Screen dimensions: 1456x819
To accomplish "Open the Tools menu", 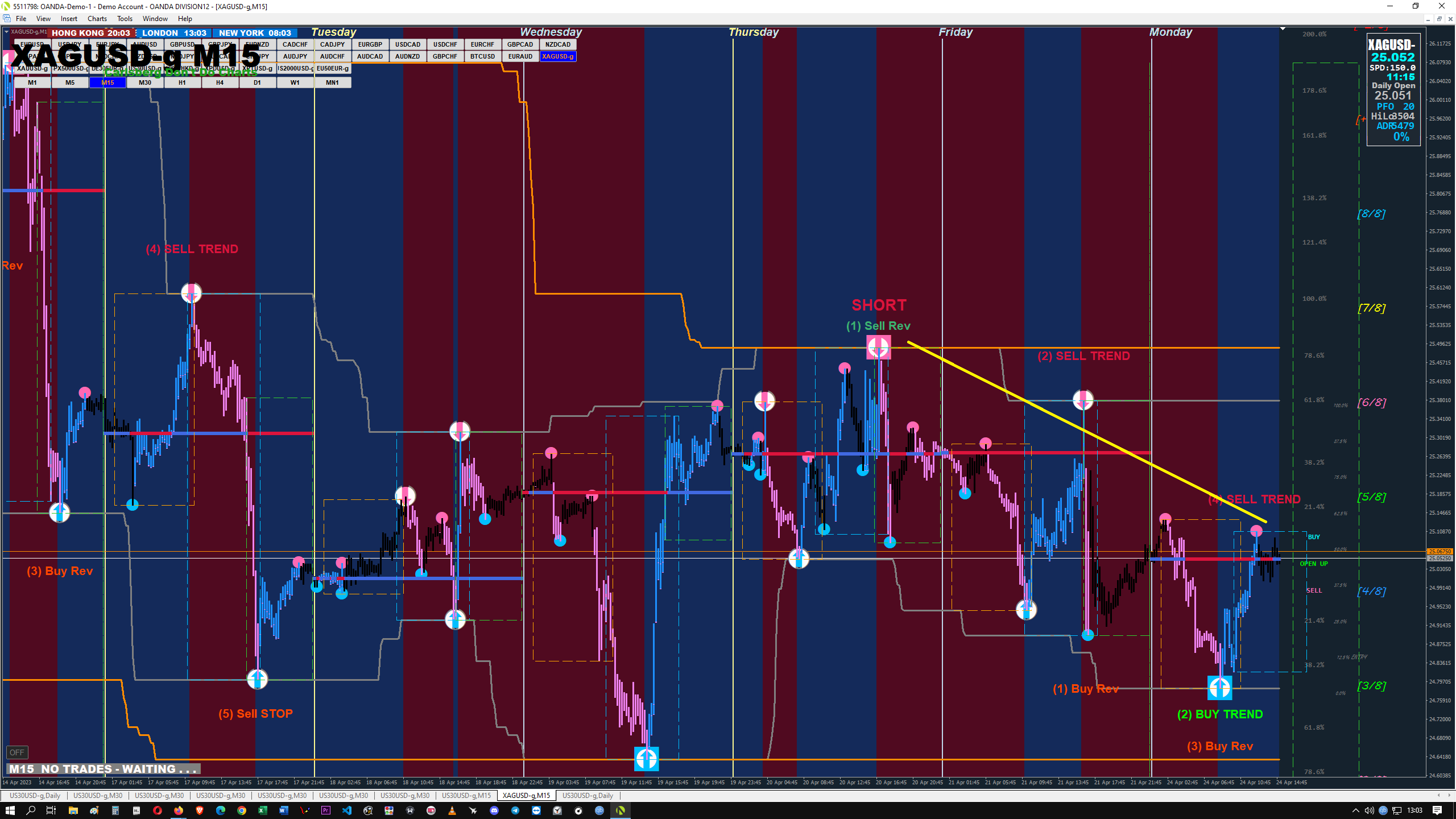I will click(125, 19).
